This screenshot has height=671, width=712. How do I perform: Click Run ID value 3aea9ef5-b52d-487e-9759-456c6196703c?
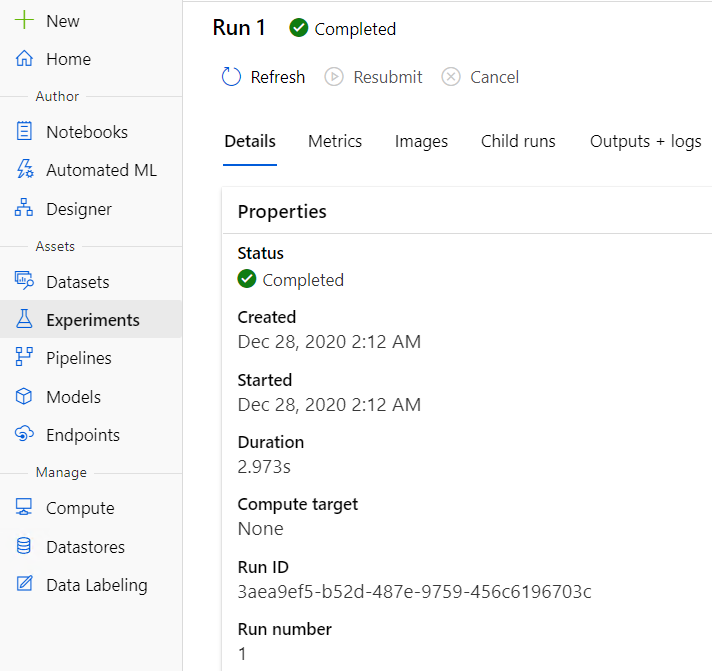click(x=415, y=592)
